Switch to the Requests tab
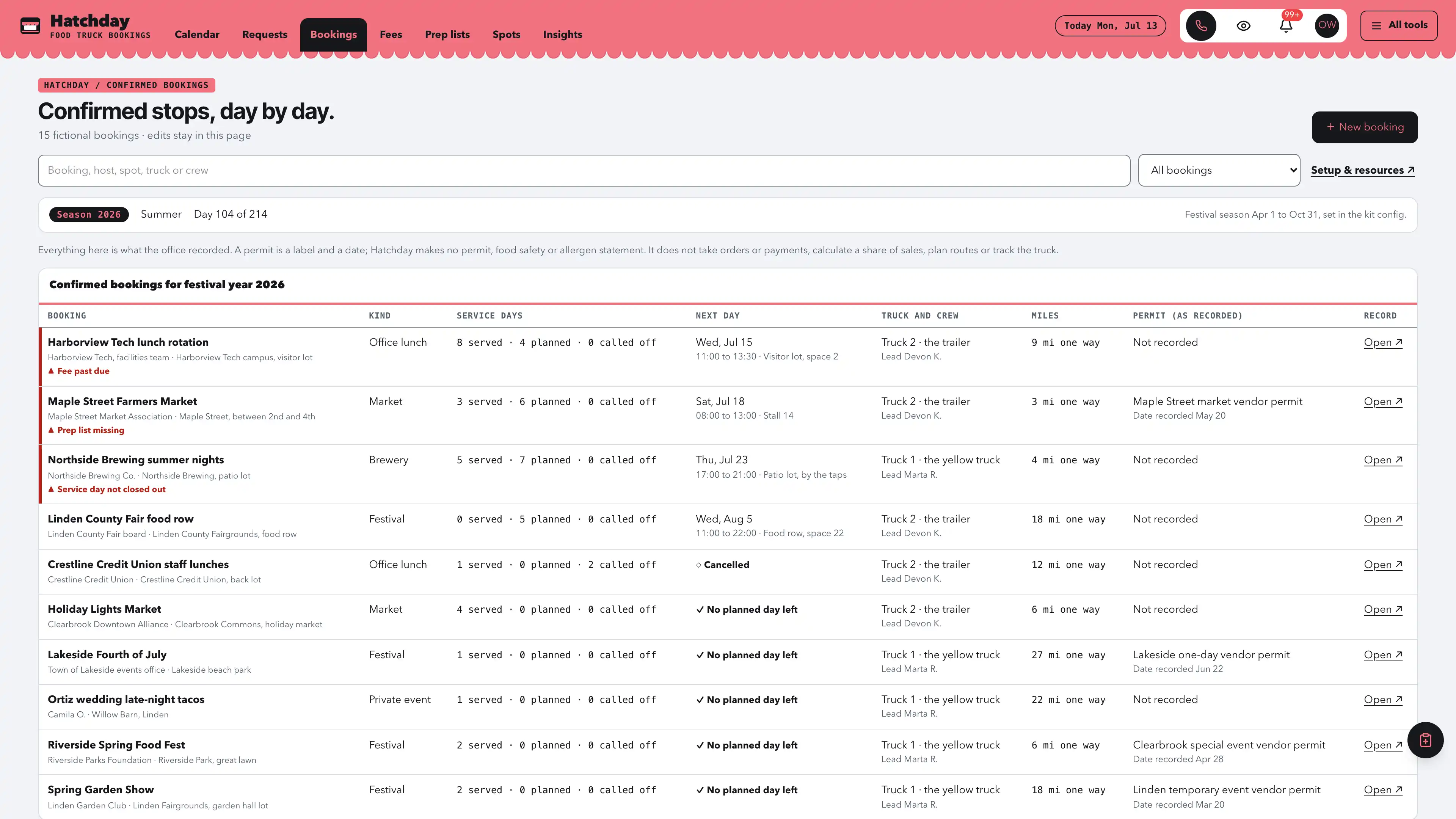Viewport: 1456px width, 819px height. 265,35
